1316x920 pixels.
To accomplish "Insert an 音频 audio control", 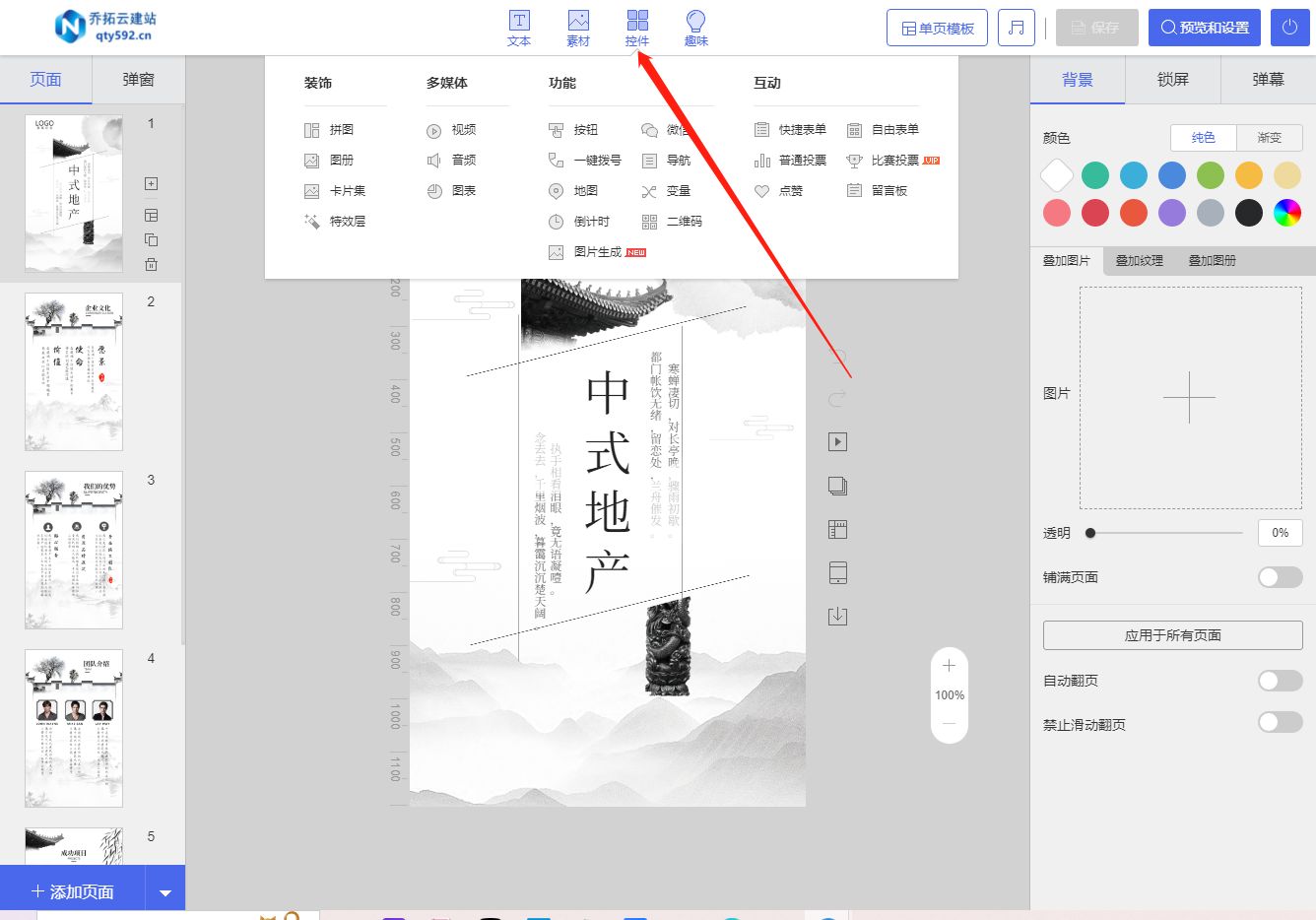I will pos(451,161).
